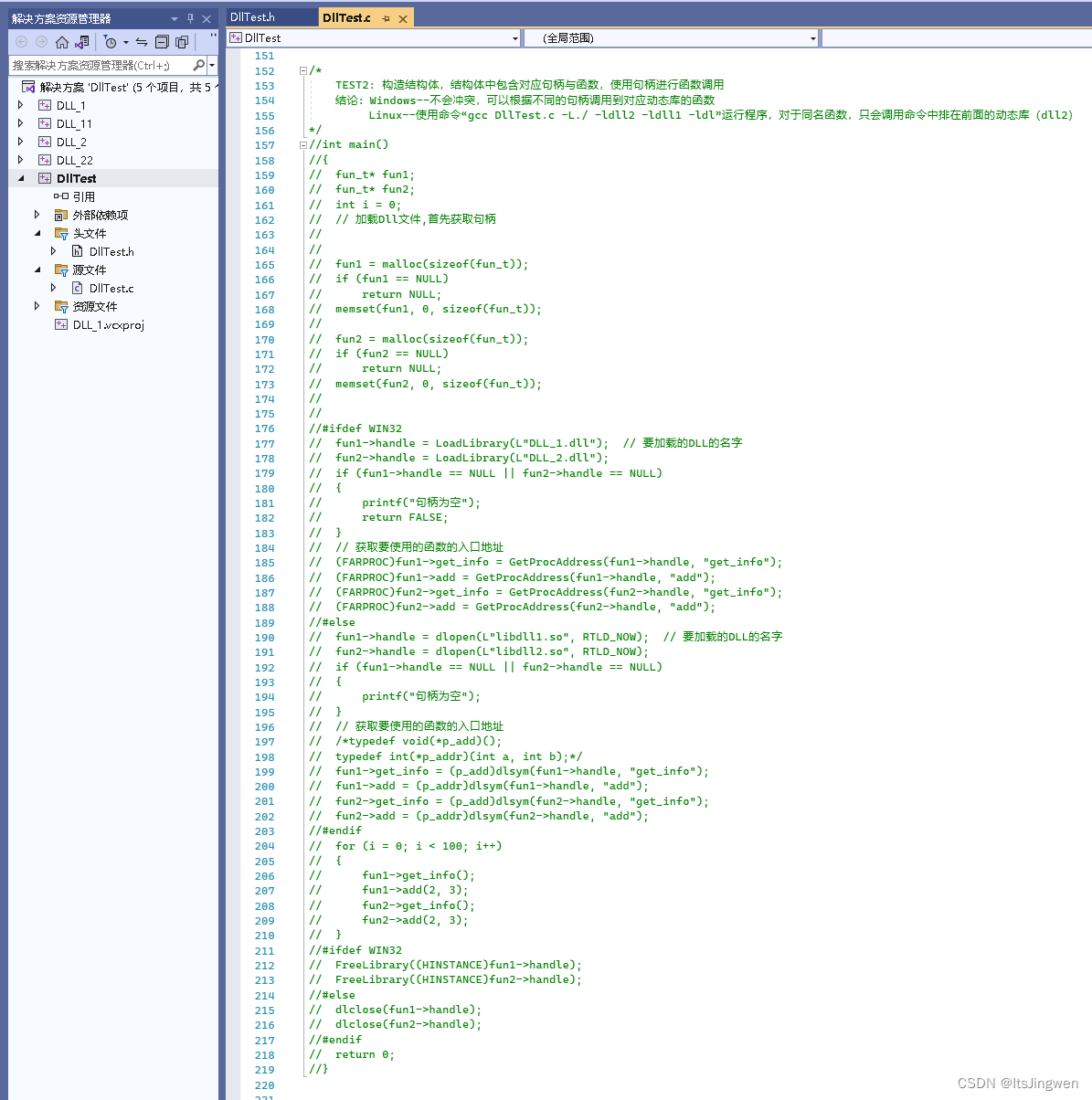Image resolution: width=1092 pixels, height=1100 pixels.
Task: Click the Collapse All icon
Action: pyautogui.click(x=162, y=42)
